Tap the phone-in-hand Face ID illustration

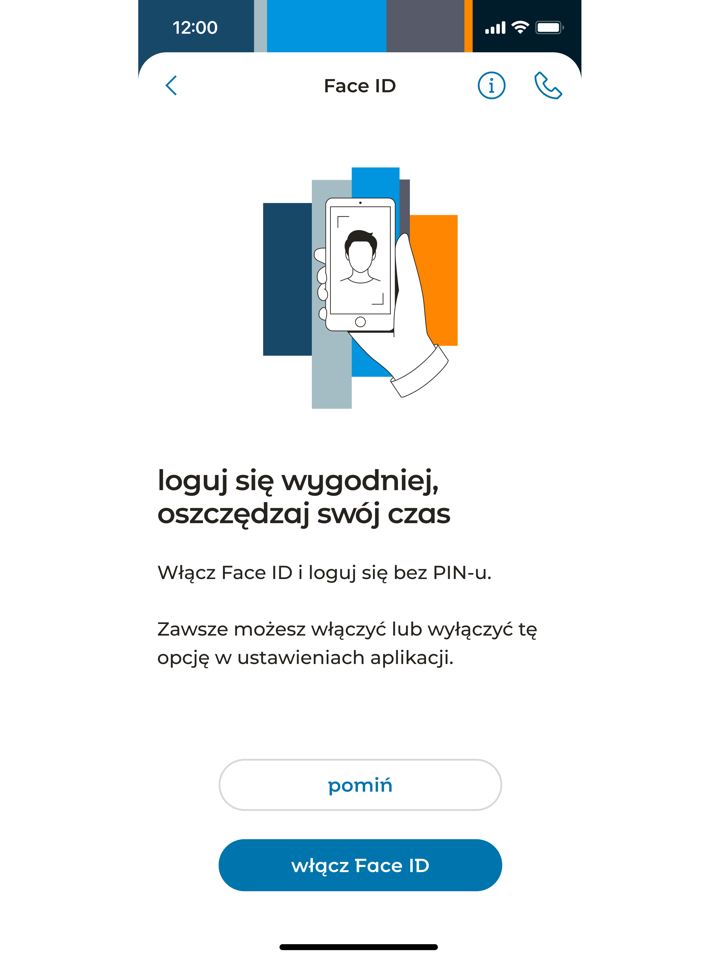click(361, 288)
